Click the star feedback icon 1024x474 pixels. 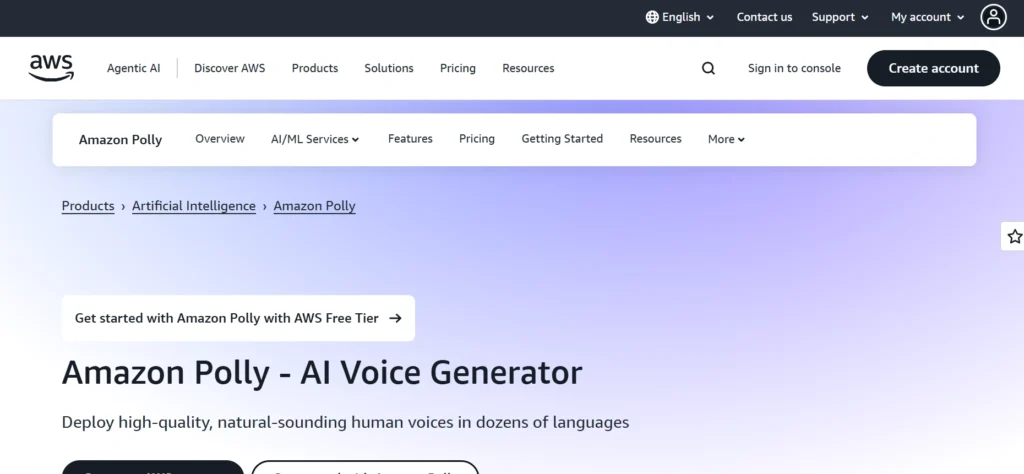[1014, 236]
